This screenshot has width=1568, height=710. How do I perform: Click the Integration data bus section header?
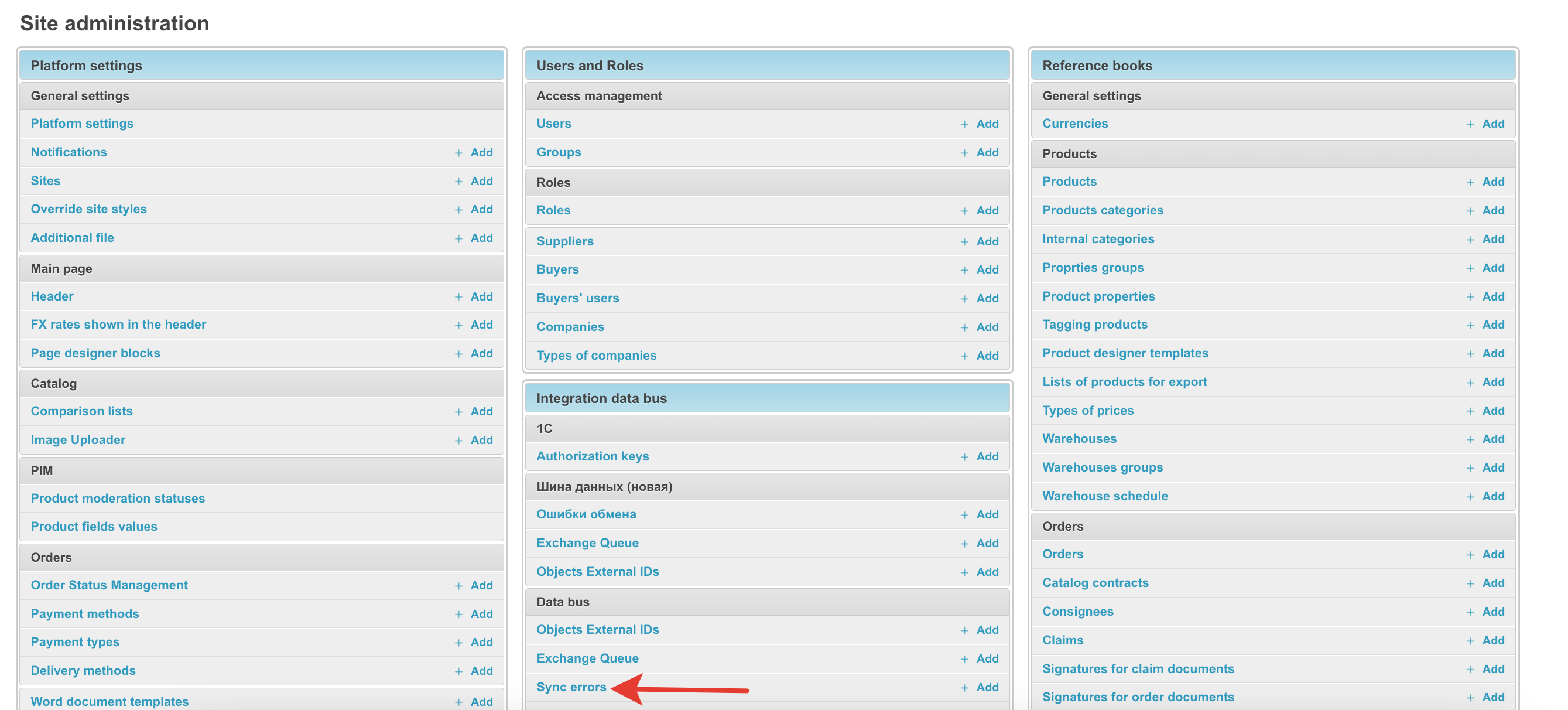(x=601, y=398)
